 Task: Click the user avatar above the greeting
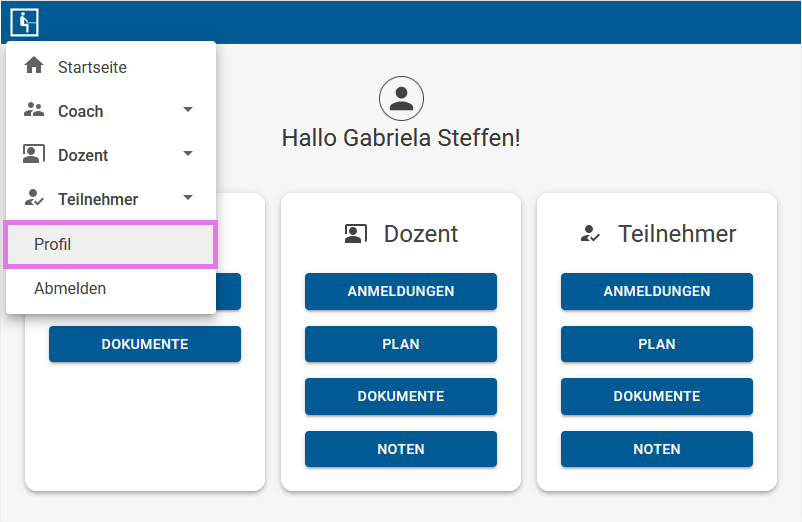click(401, 98)
